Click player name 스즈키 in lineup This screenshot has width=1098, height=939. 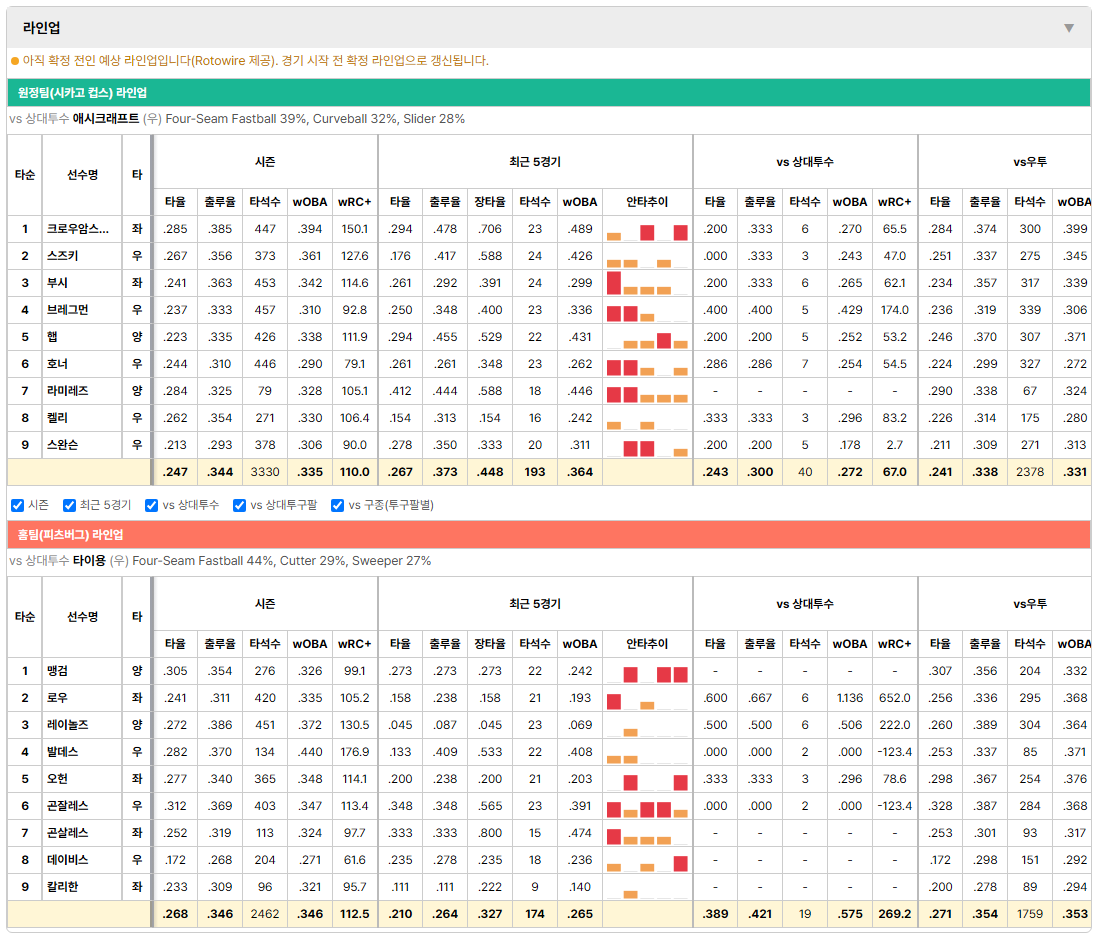[62, 256]
